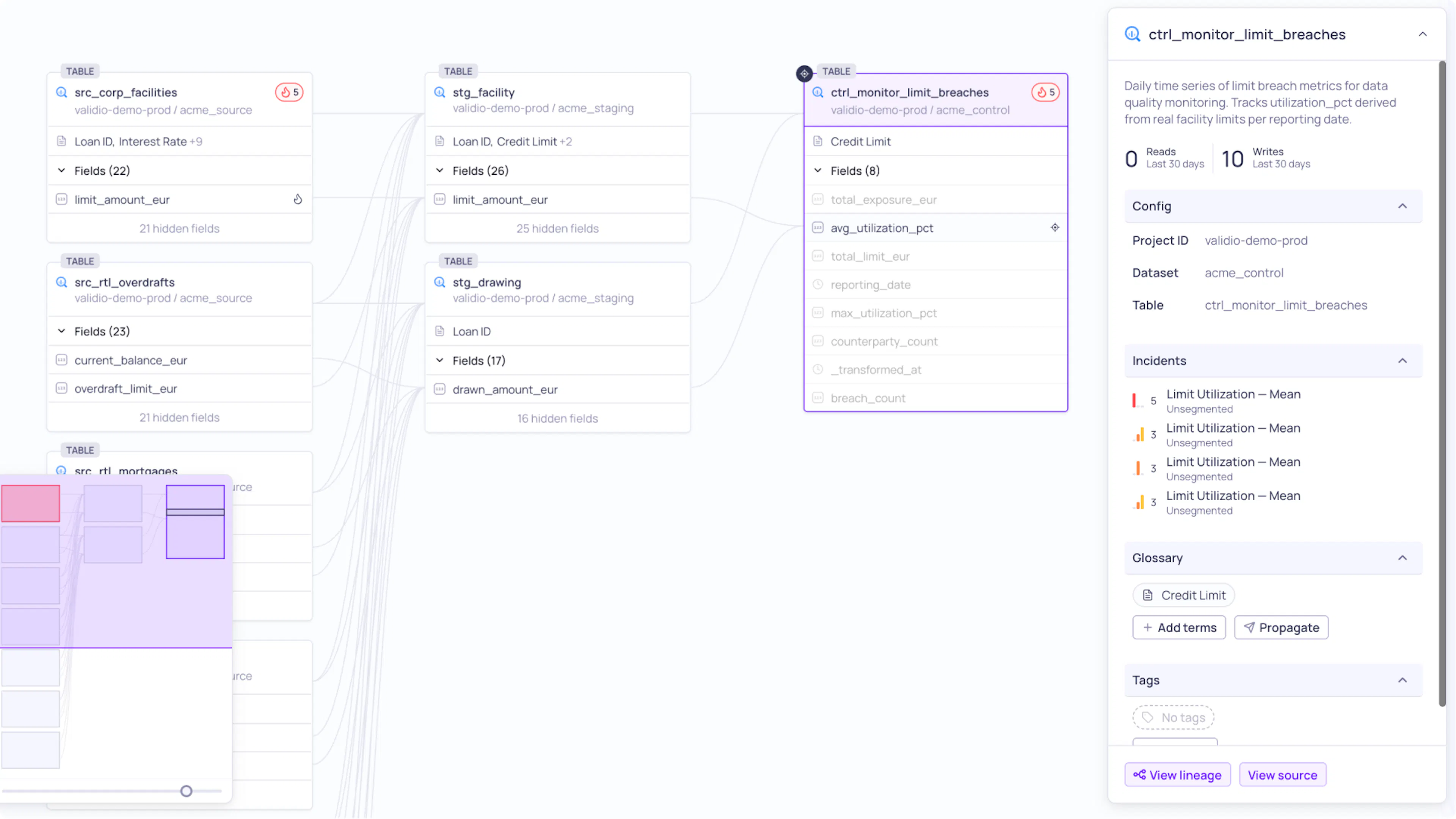Show 25 hidden fields in stg_facility

[x=557, y=228]
